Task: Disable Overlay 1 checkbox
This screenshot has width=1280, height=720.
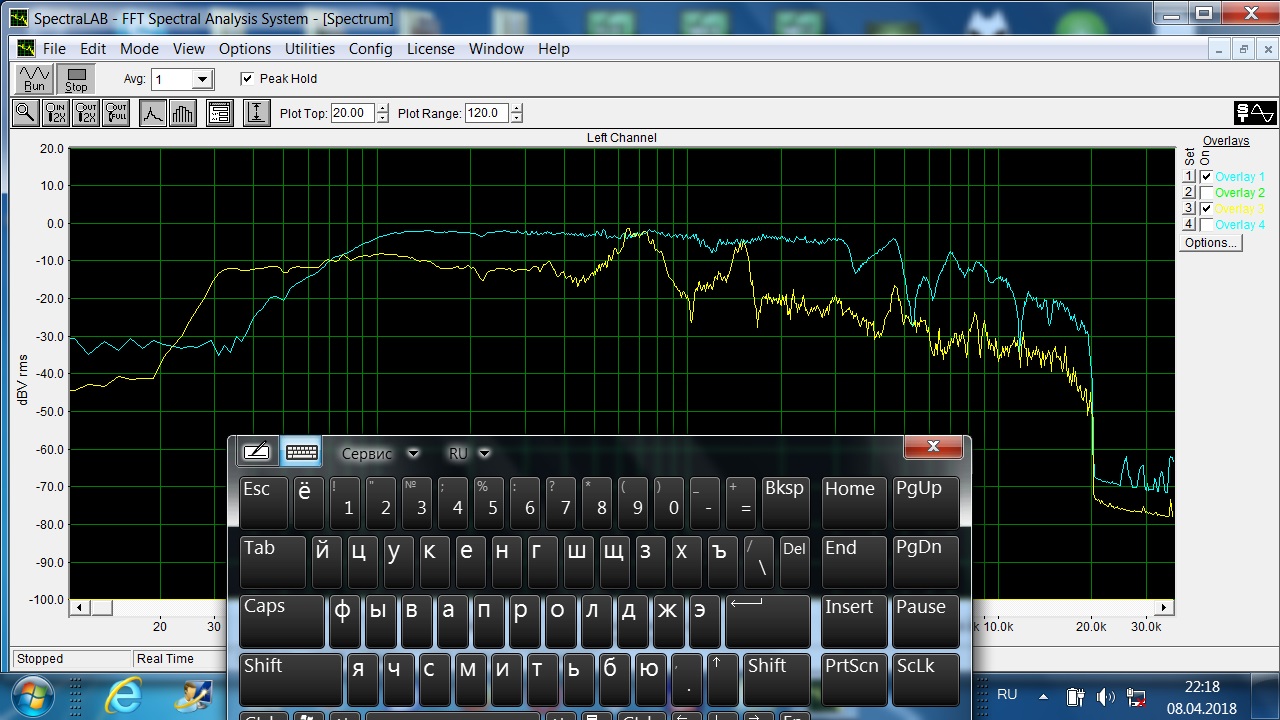Action: (x=1206, y=177)
